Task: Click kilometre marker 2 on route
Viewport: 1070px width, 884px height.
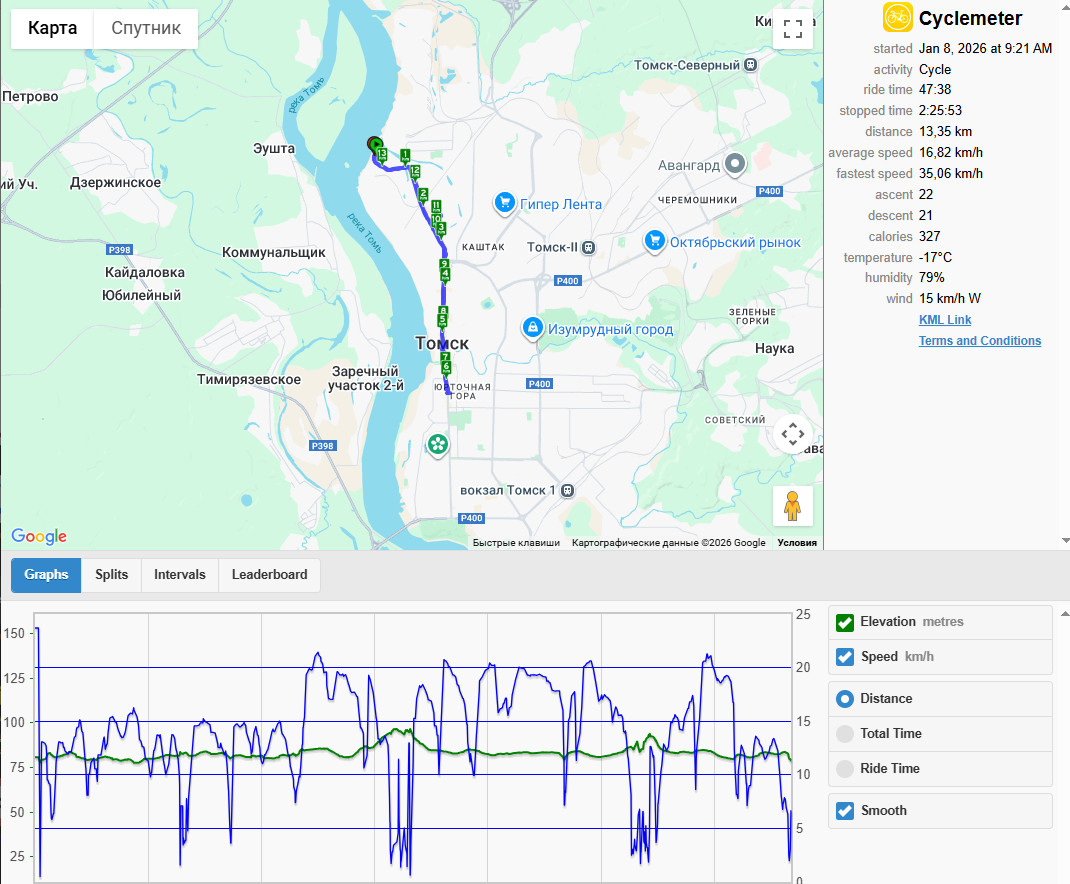Action: pyautogui.click(x=423, y=195)
